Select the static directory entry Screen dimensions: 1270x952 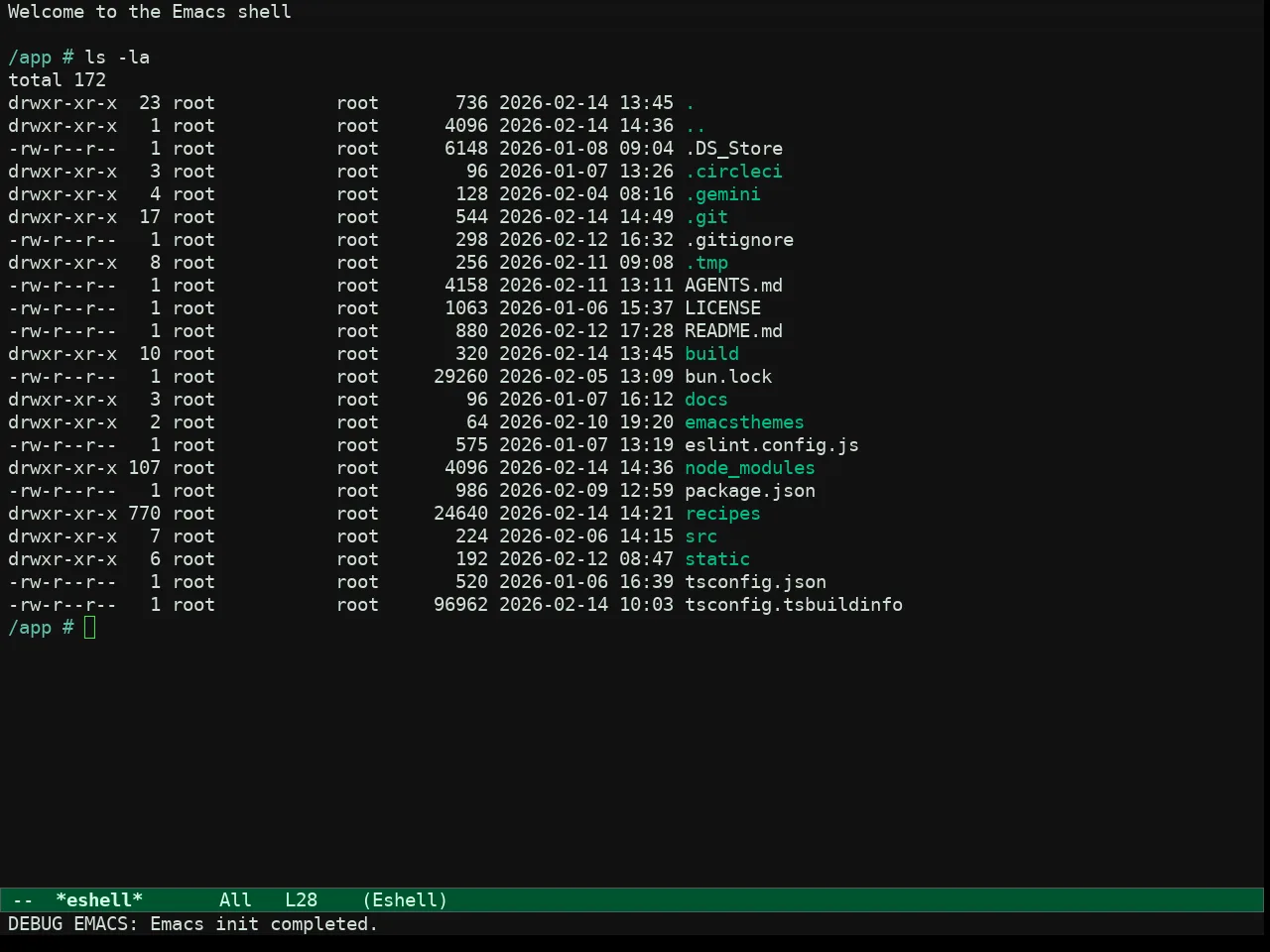click(717, 559)
